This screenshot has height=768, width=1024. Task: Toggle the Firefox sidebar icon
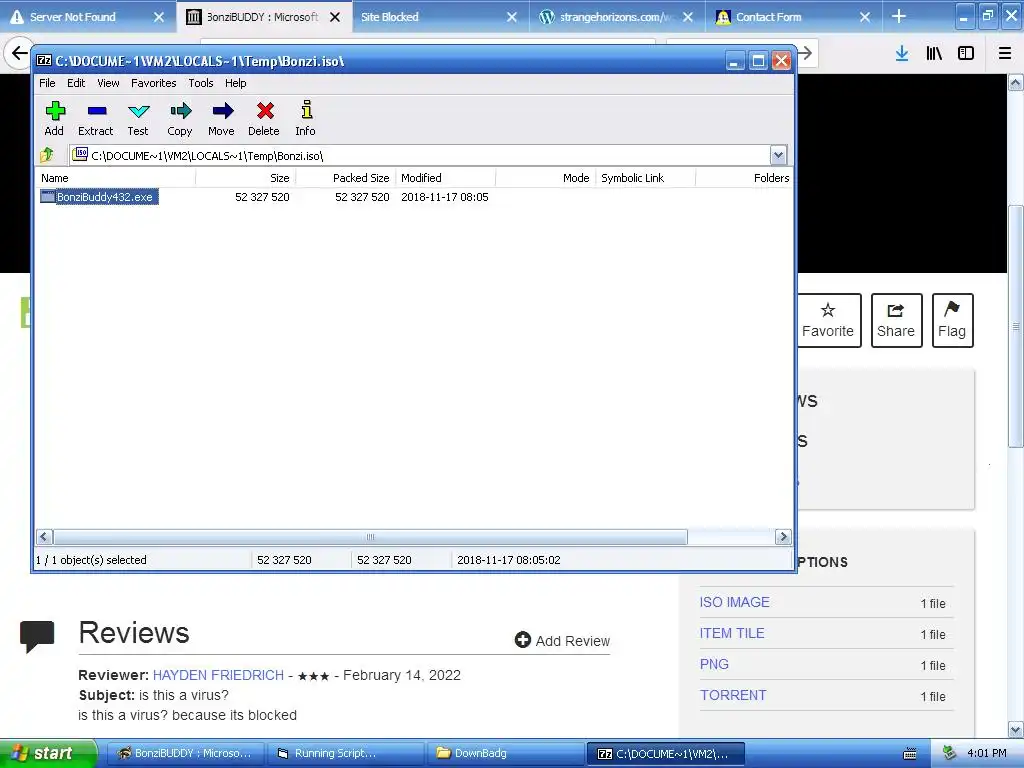pos(966,54)
